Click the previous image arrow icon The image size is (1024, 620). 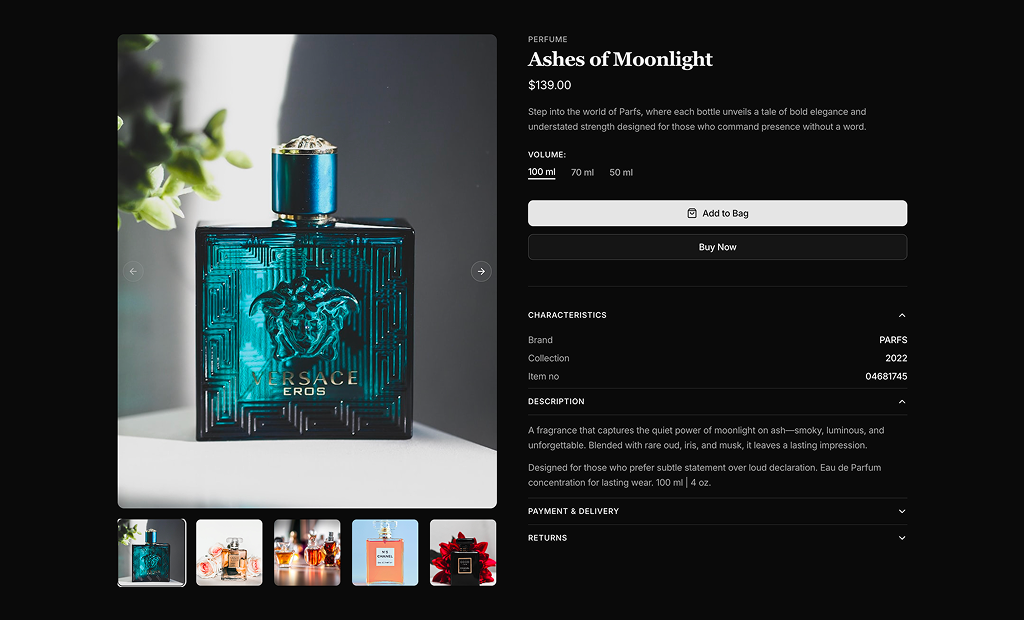pyautogui.click(x=133, y=271)
